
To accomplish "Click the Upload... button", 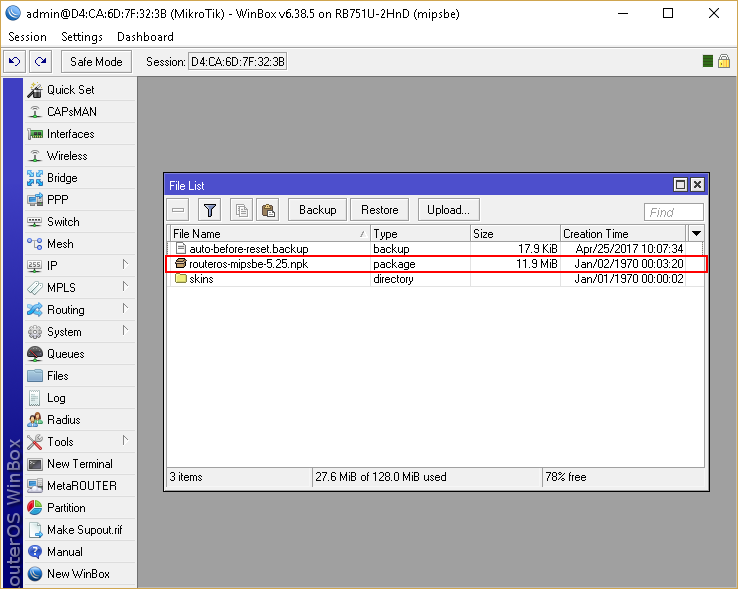I will [x=449, y=210].
